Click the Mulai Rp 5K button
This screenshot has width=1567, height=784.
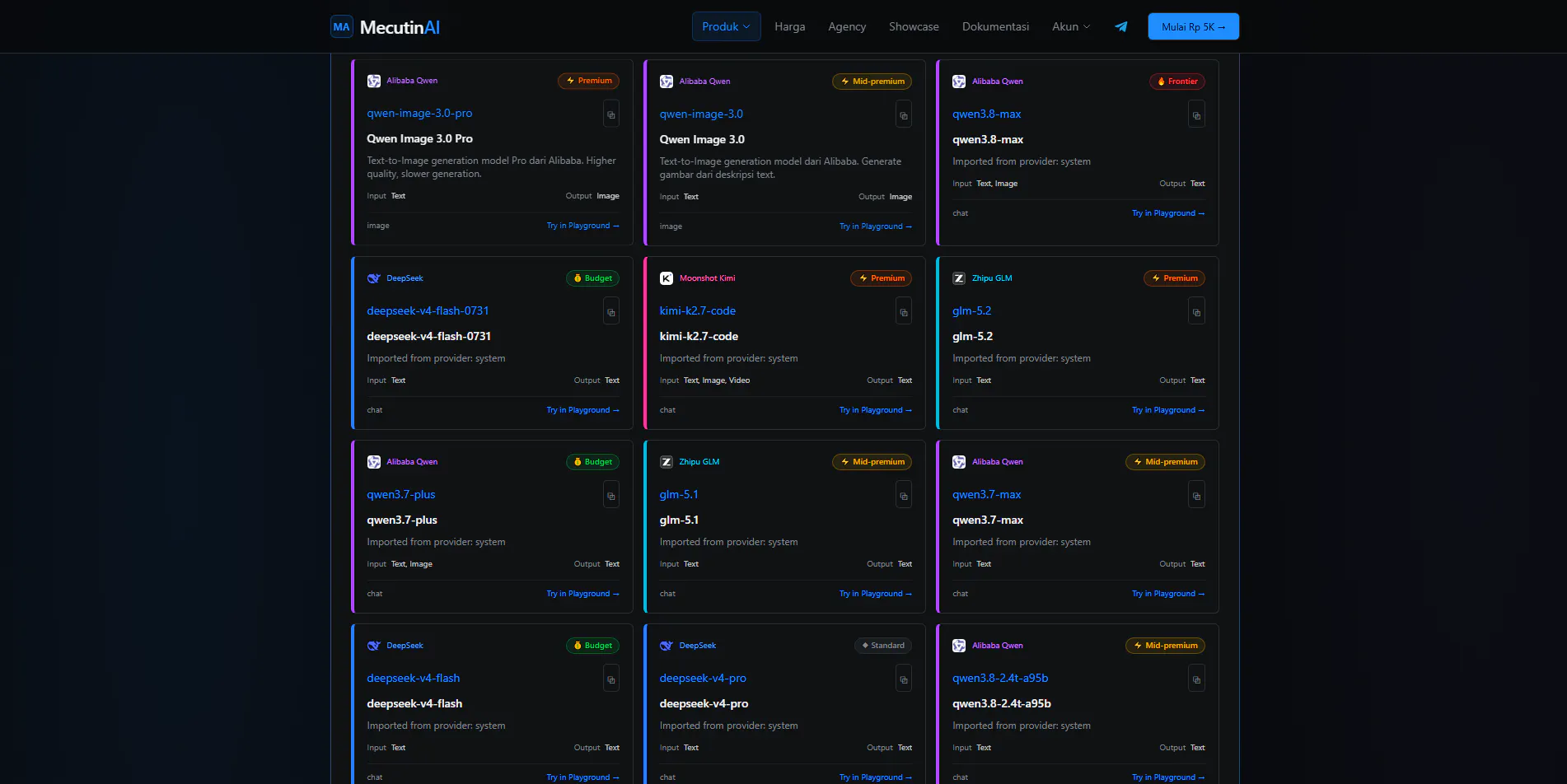(1193, 26)
